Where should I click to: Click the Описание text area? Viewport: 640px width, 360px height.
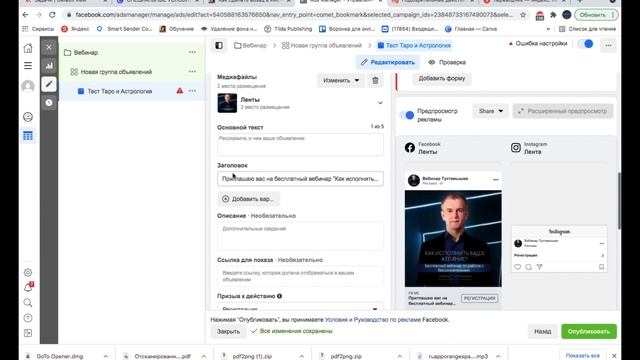(x=300, y=236)
